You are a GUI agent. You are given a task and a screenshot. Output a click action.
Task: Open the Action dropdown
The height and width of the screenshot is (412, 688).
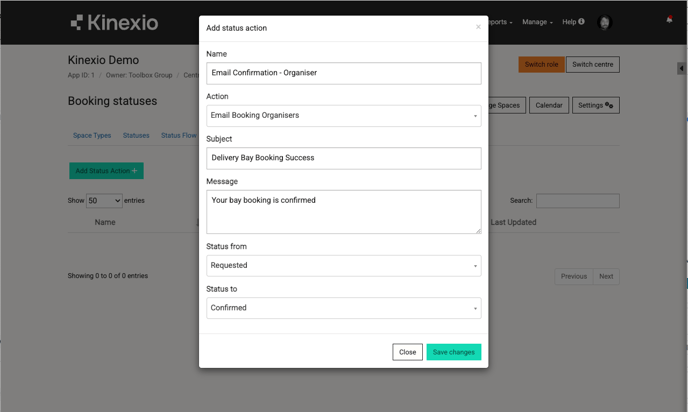pos(343,116)
